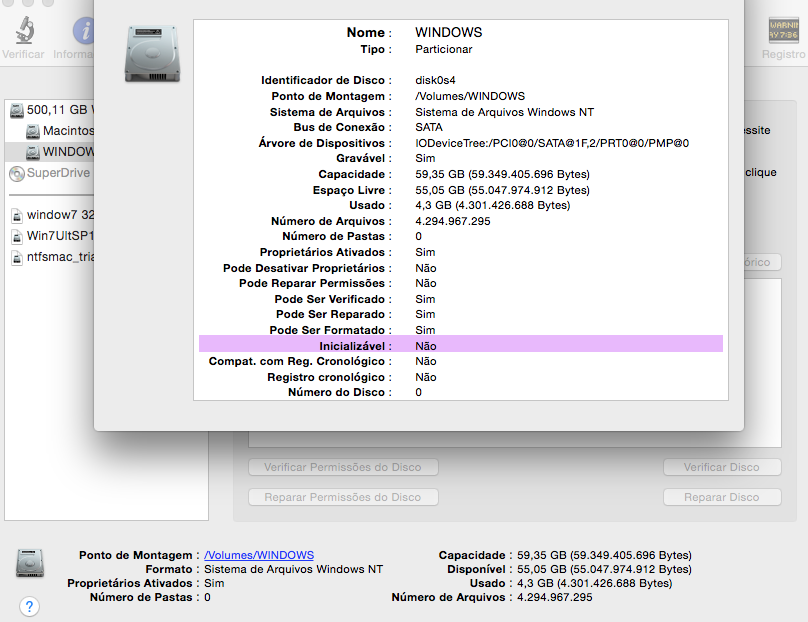Screen dimensions: 808x622
Task: Click the drive icon in bottom info bar
Action: pos(30,563)
